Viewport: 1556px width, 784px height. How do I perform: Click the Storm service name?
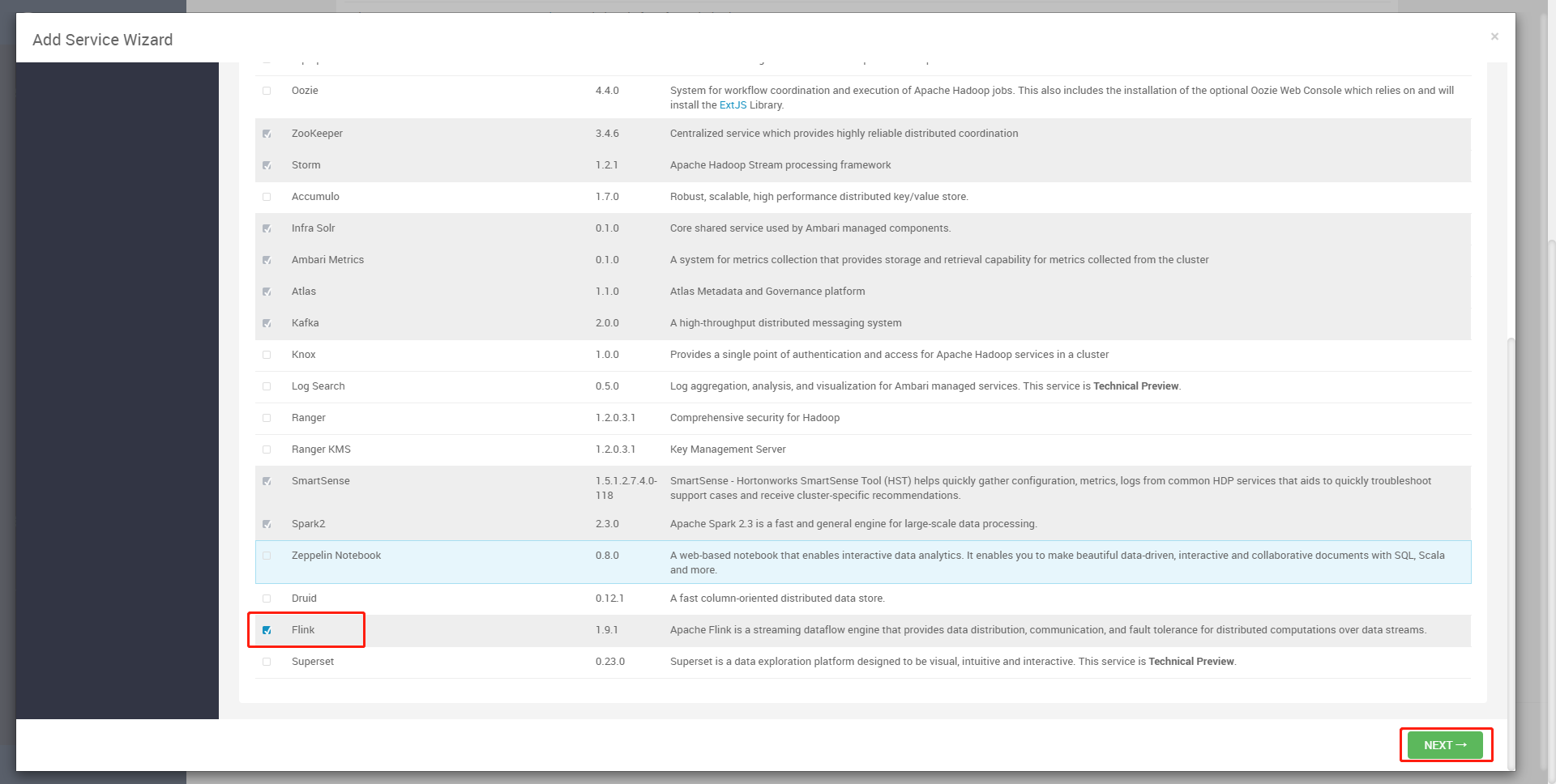(306, 165)
